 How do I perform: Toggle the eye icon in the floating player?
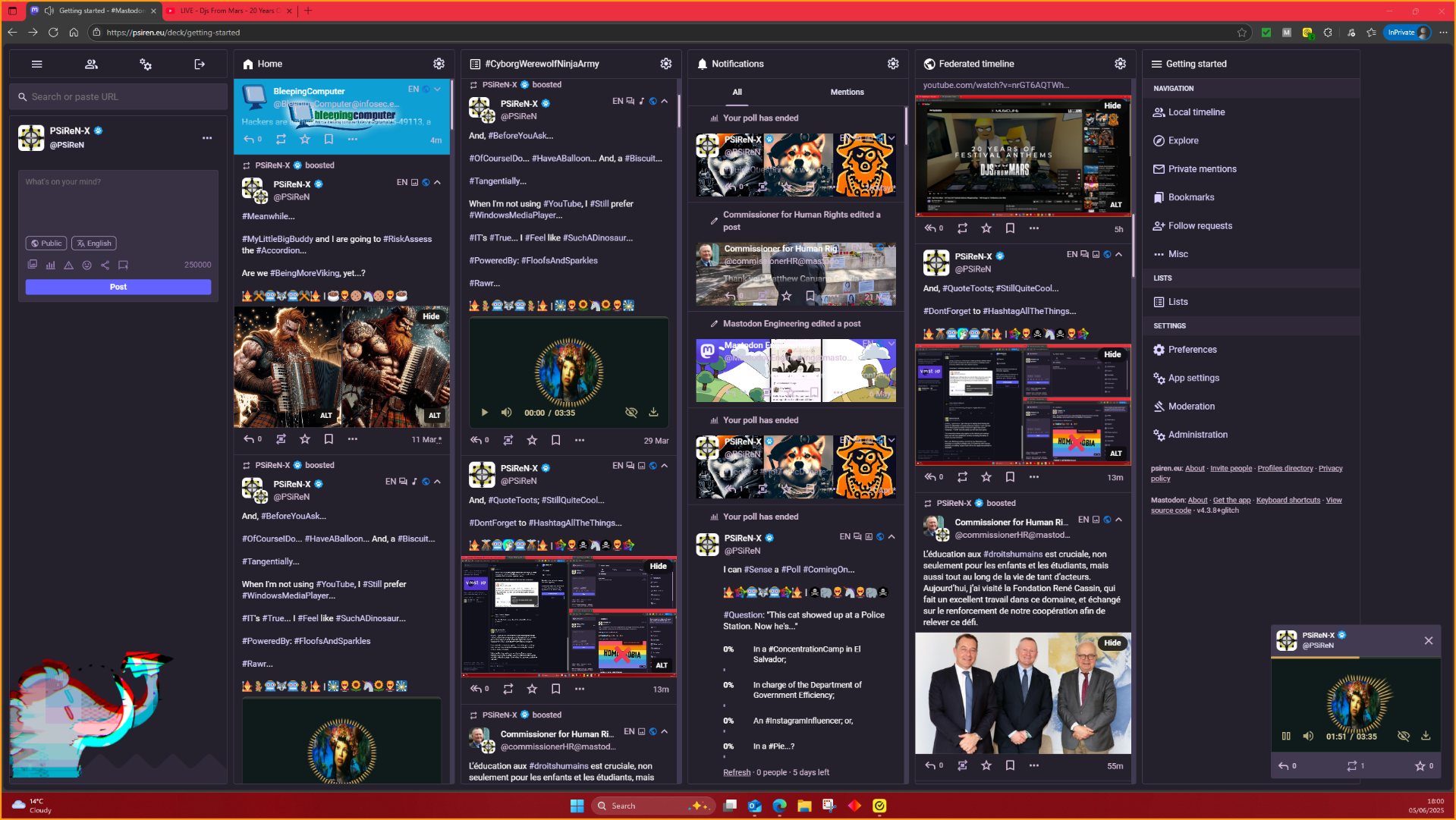tap(1404, 736)
